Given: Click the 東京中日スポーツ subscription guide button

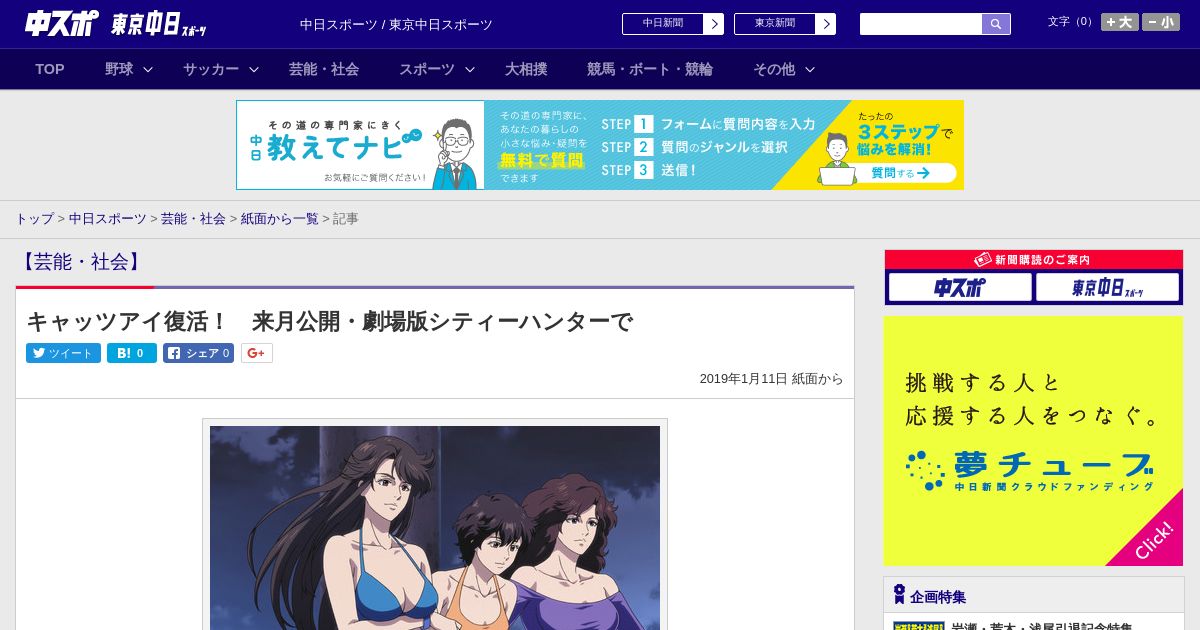Looking at the screenshot, I should (1108, 287).
